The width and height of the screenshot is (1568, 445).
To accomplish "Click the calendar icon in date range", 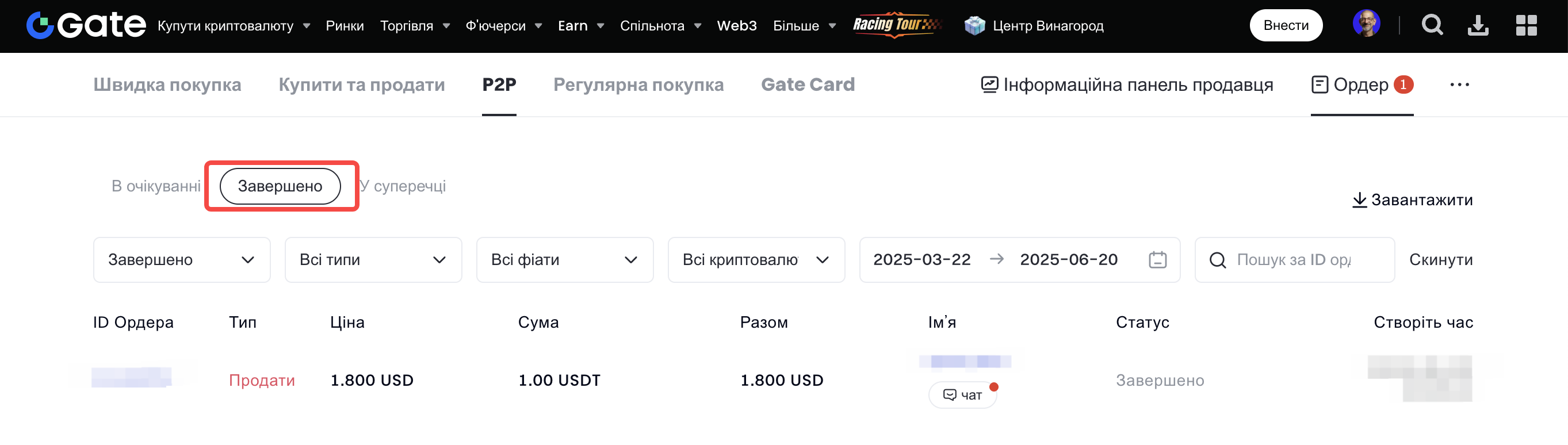I will pos(1157,260).
